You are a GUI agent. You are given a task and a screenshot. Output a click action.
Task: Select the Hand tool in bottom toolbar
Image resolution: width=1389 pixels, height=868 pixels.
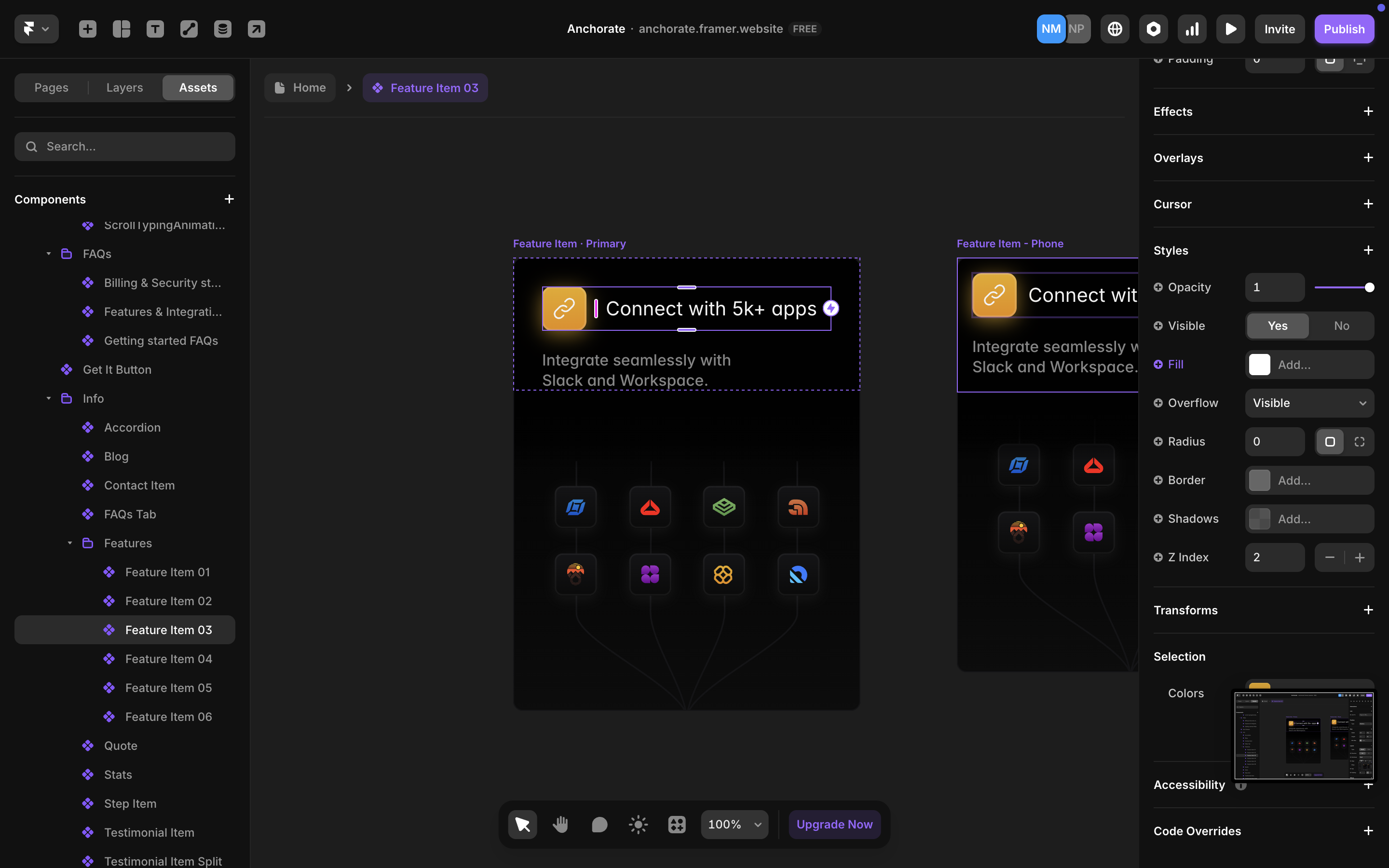tap(560, 825)
